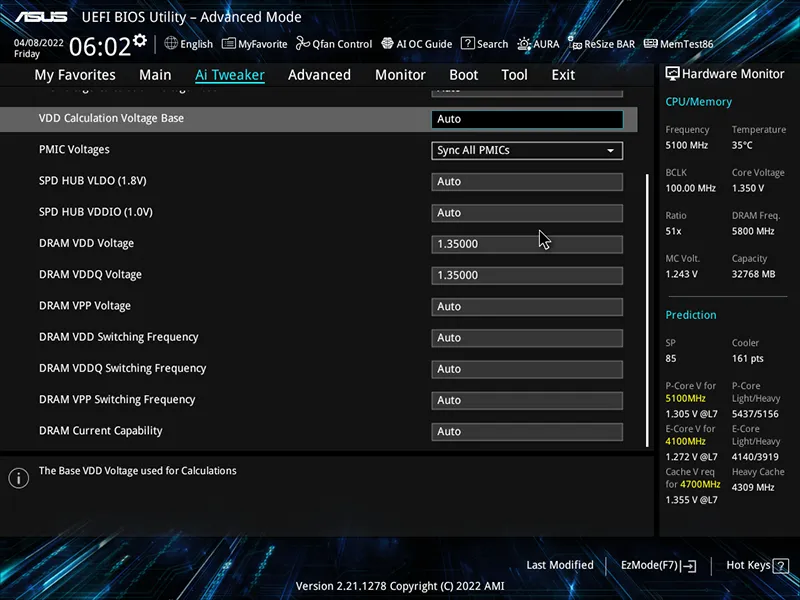Screen dimensions: 800x600
Task: Select the DRAM VDD Voltage label
Action: pos(86,243)
